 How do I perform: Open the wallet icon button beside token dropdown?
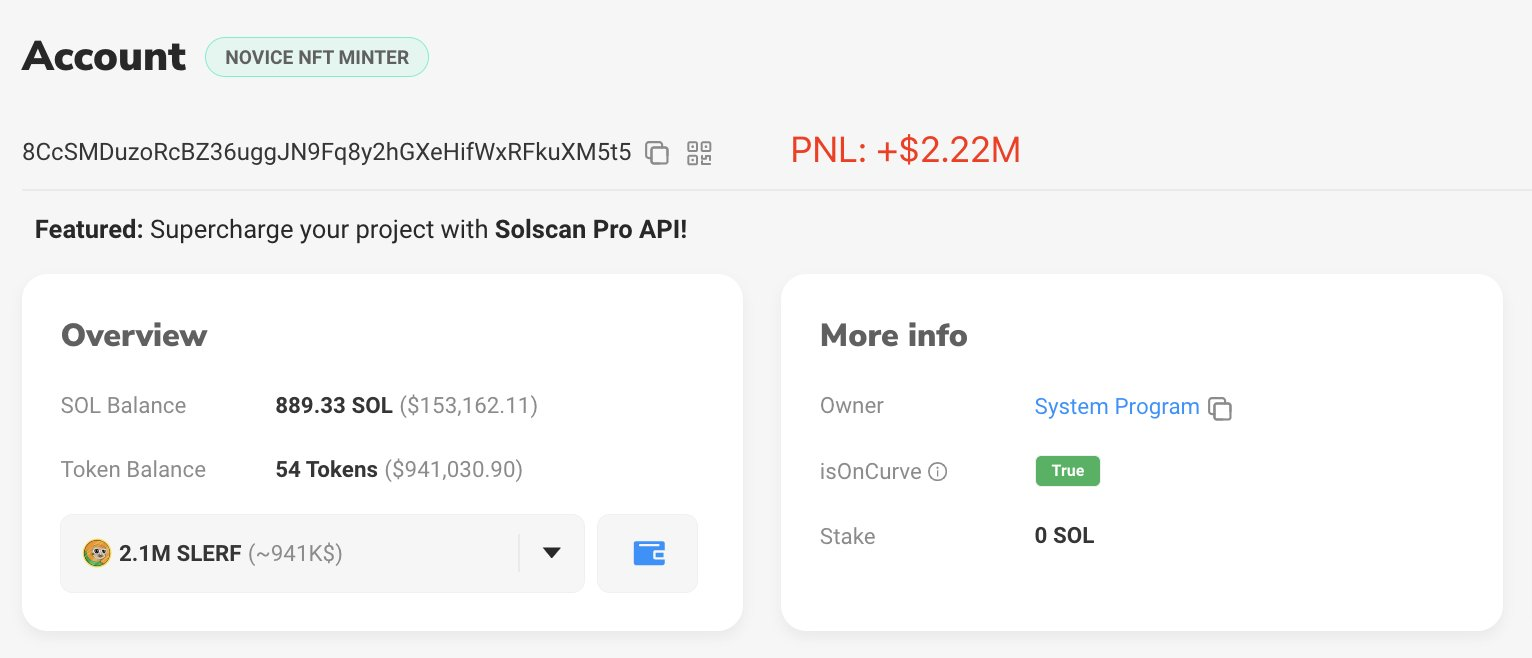click(x=648, y=553)
